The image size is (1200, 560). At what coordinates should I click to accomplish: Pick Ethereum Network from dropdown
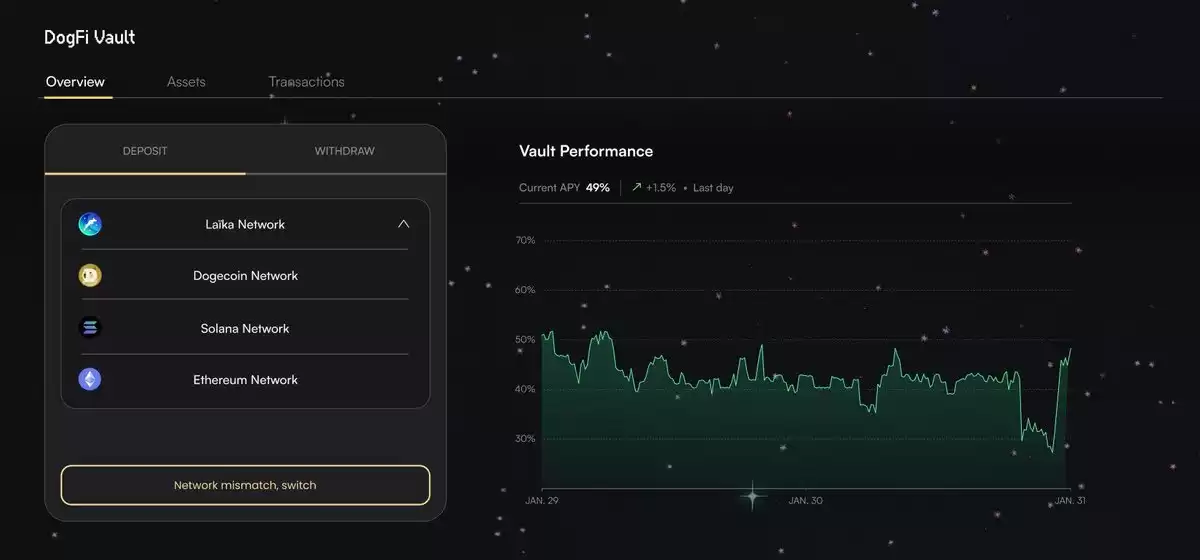pos(245,380)
